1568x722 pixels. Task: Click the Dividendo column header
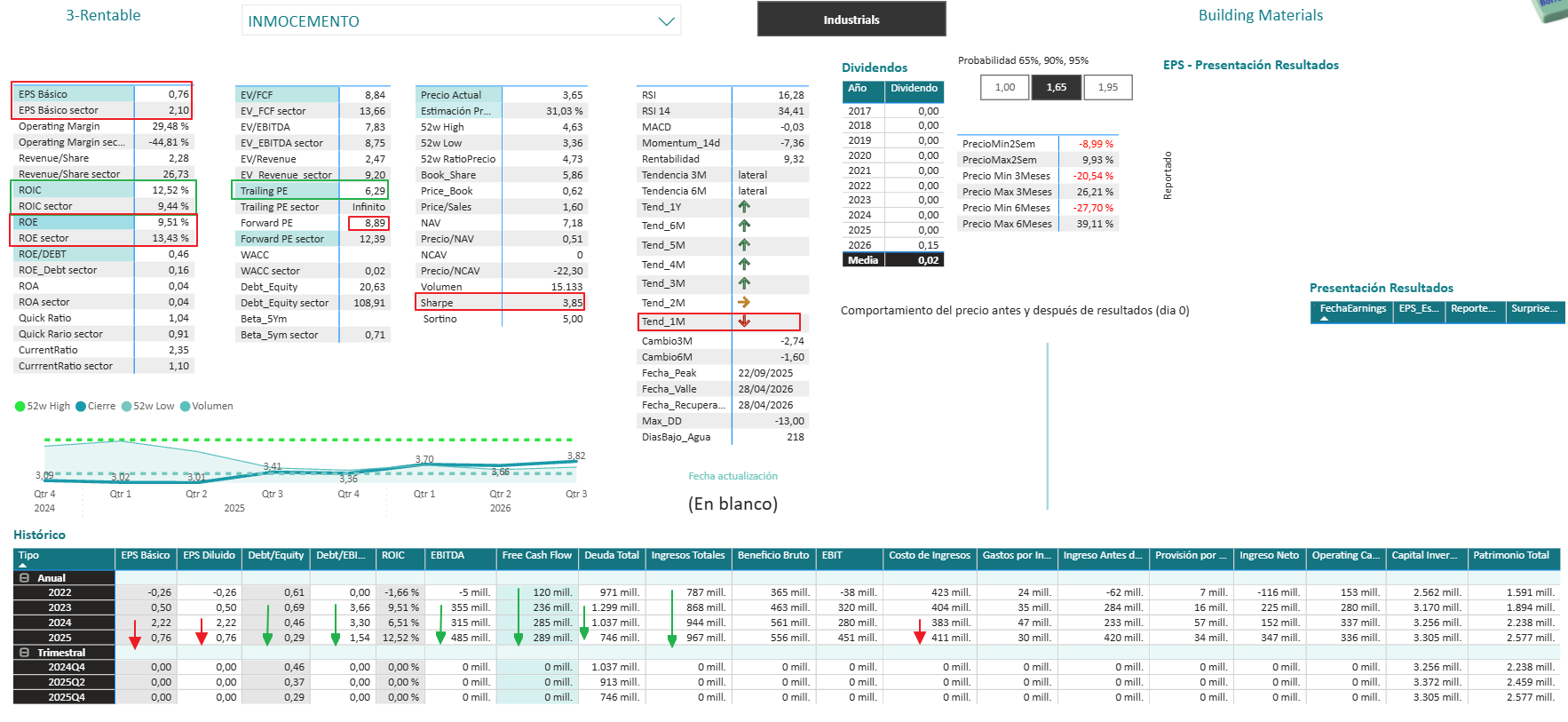click(x=915, y=91)
